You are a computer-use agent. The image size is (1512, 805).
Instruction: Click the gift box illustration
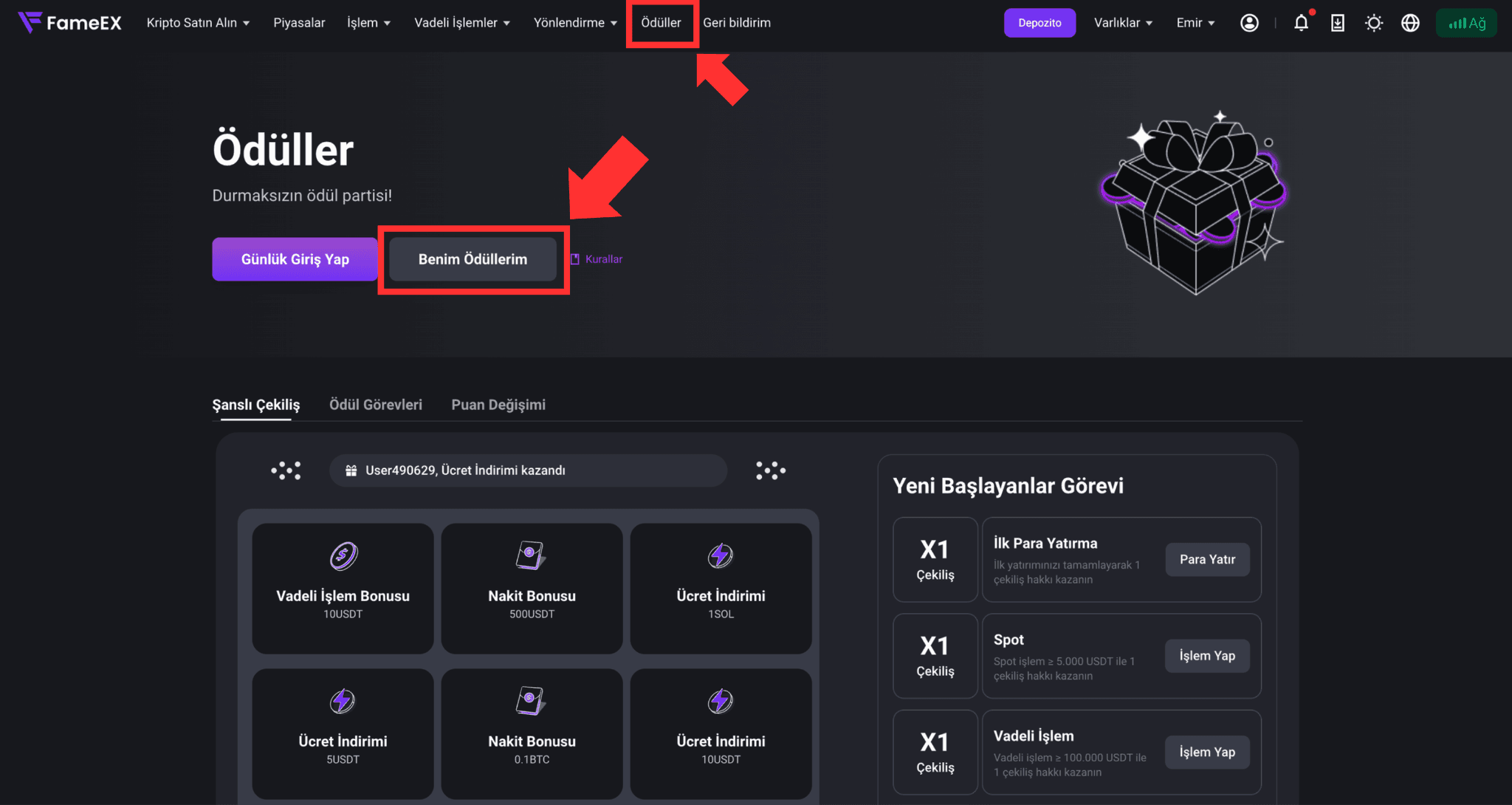click(x=1195, y=203)
